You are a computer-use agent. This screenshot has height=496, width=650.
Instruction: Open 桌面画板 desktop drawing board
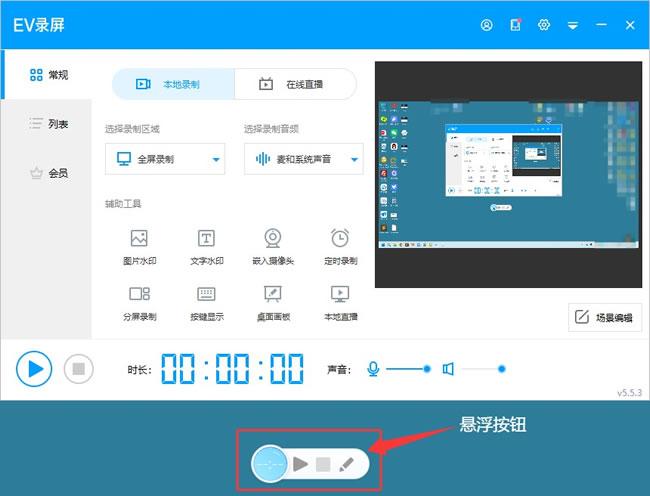[273, 303]
